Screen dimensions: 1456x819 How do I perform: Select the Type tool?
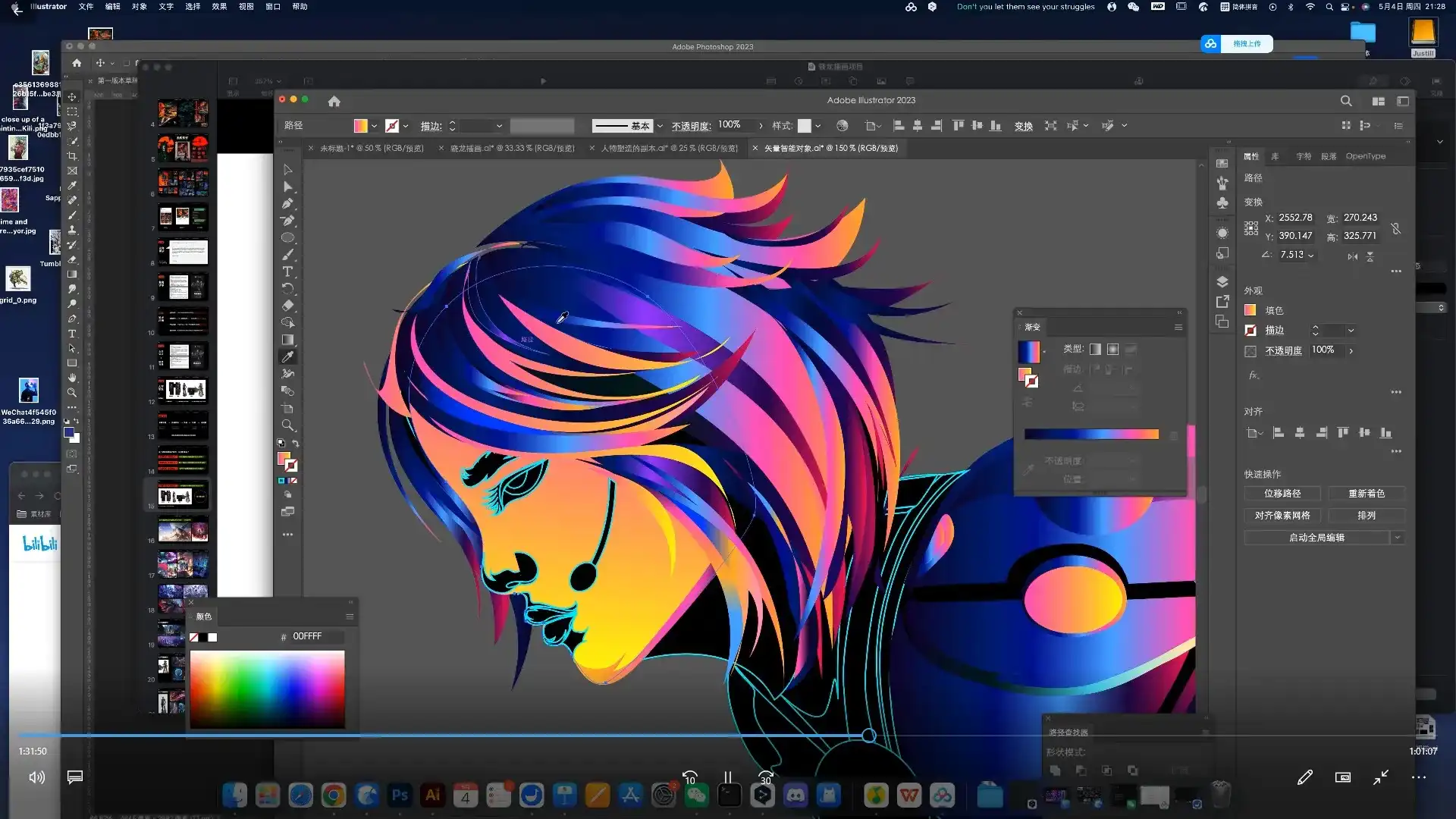click(287, 271)
